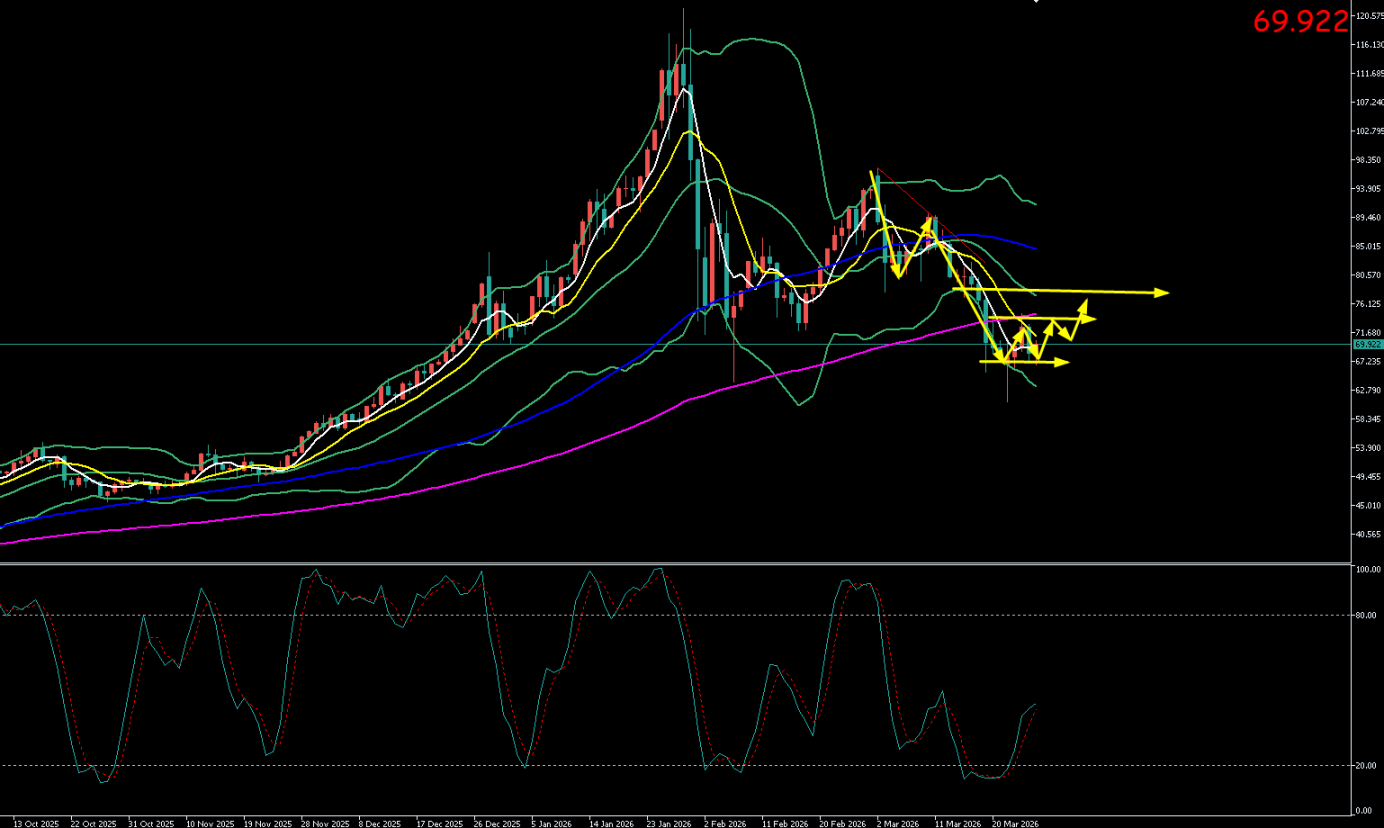
Task: Click the upper Bollinger band's right end
Action: coord(1035,204)
